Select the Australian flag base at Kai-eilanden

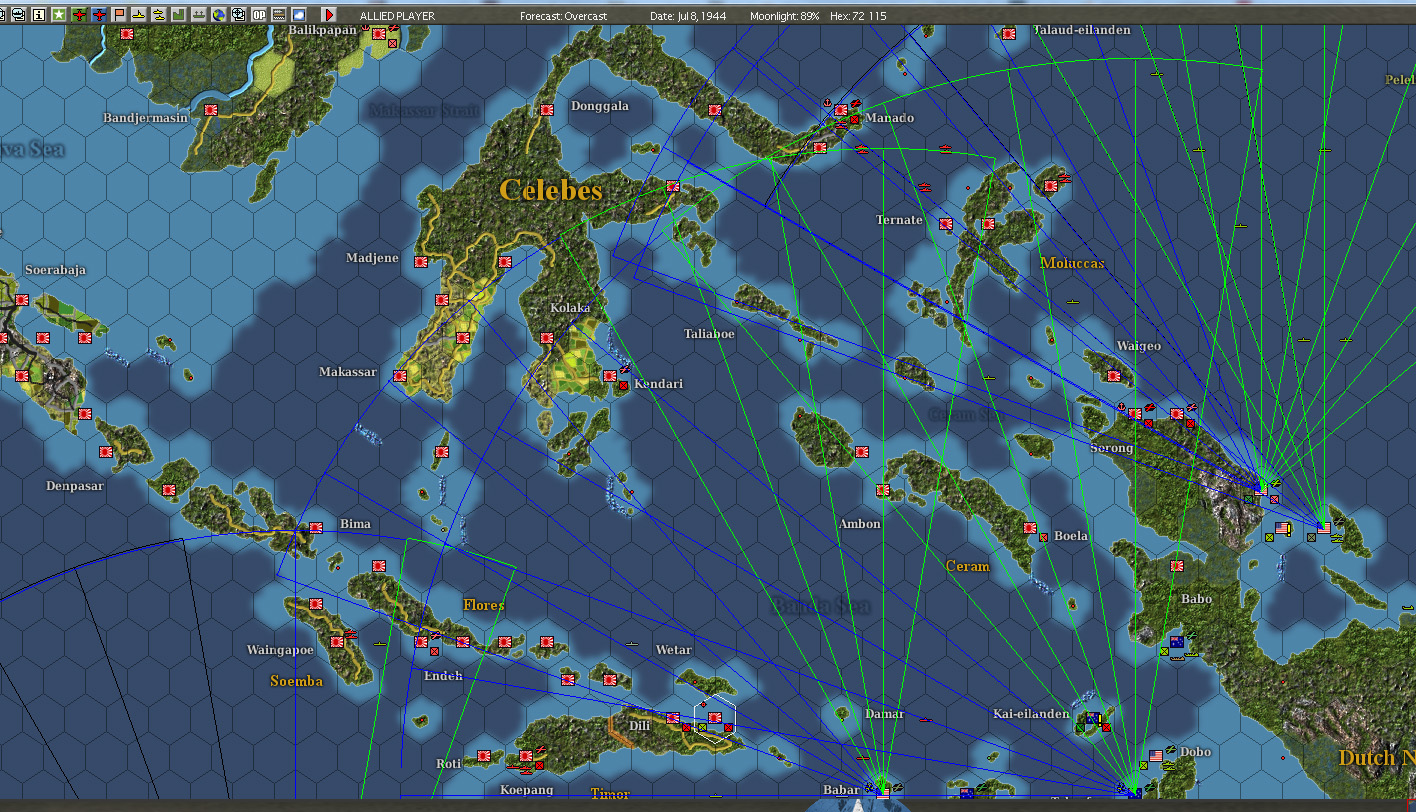[x=1093, y=718]
